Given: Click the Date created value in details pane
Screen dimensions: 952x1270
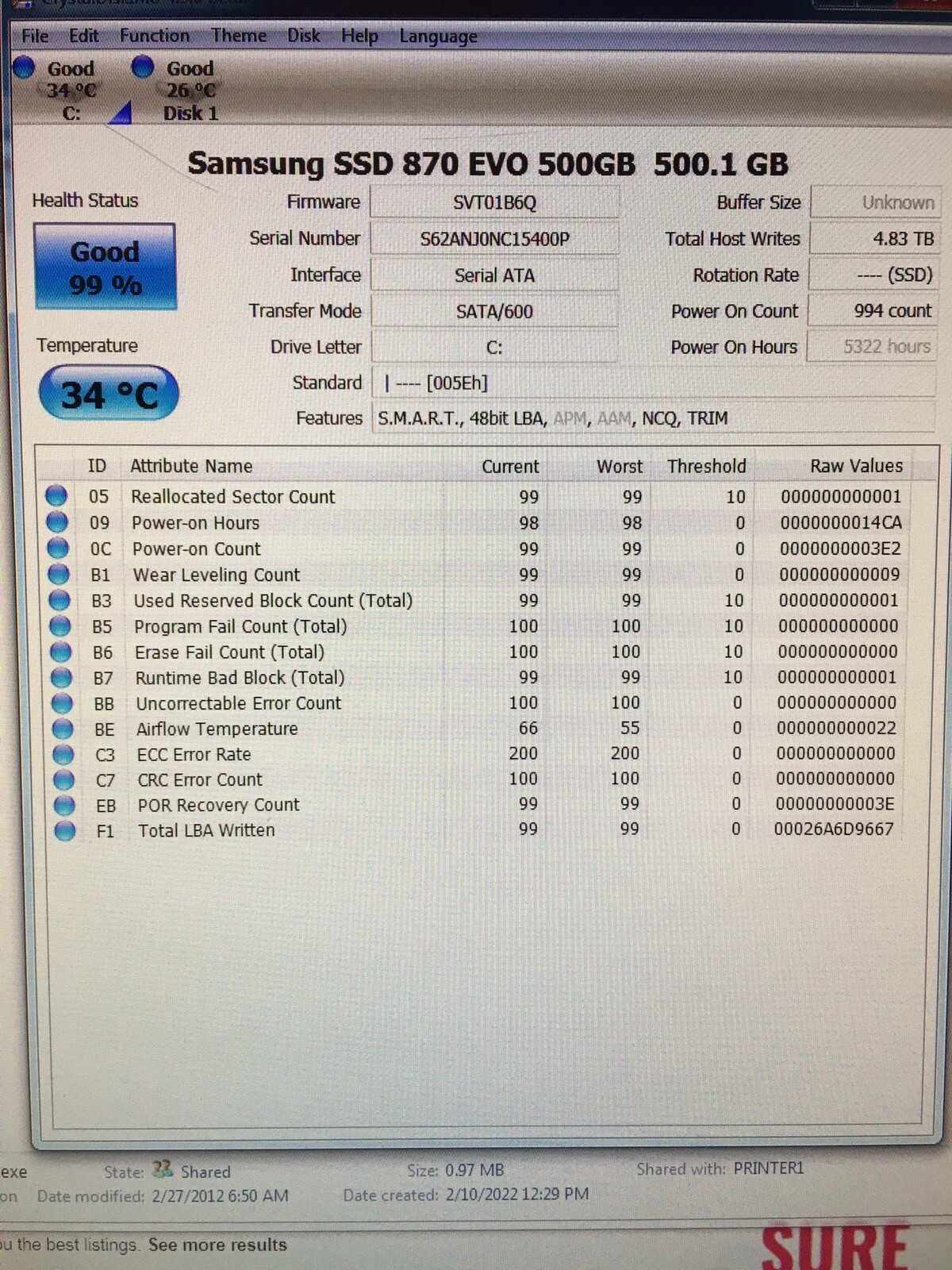Looking at the screenshot, I should point(517,1194).
